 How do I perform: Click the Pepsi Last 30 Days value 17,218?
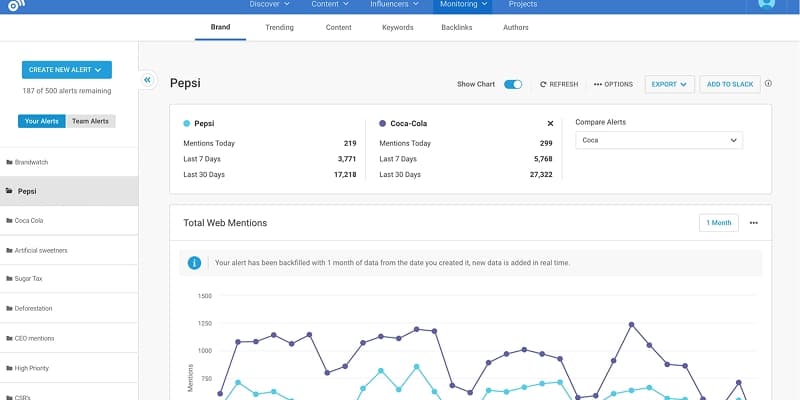tap(345, 175)
